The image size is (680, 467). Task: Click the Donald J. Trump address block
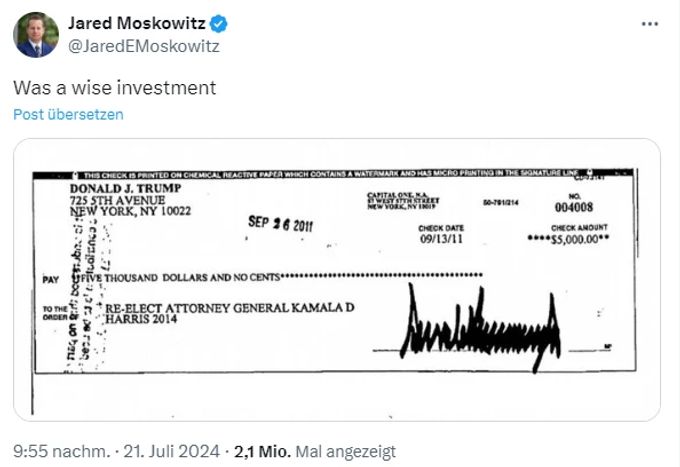point(130,200)
